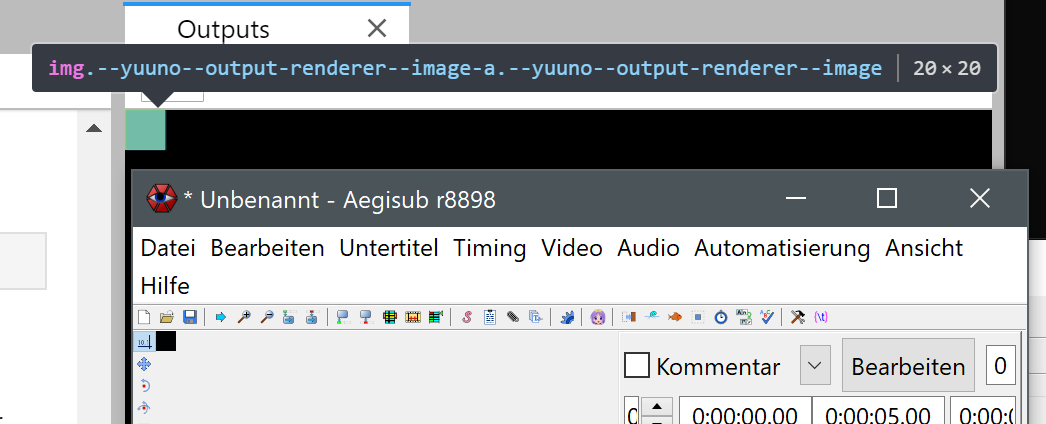Image resolution: width=1046 pixels, height=424 pixels.
Task: Zoom out video with the minus magnifier
Action: point(267,317)
